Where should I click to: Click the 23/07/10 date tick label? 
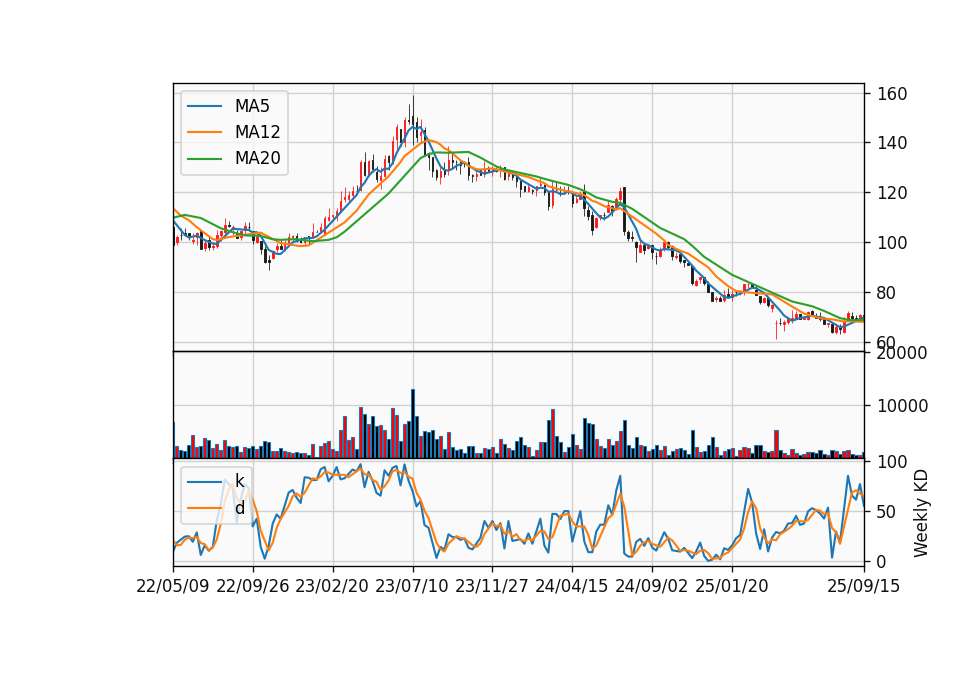coord(412,586)
